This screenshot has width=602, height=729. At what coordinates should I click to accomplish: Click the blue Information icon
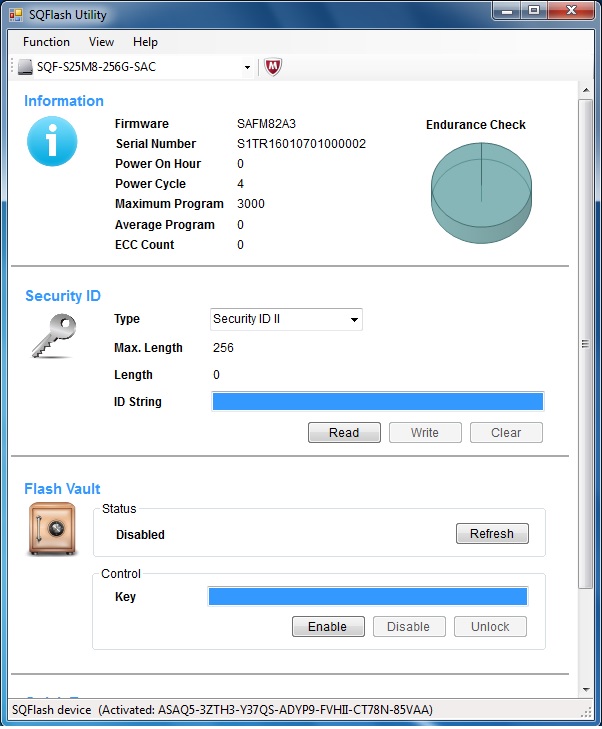(x=52, y=141)
